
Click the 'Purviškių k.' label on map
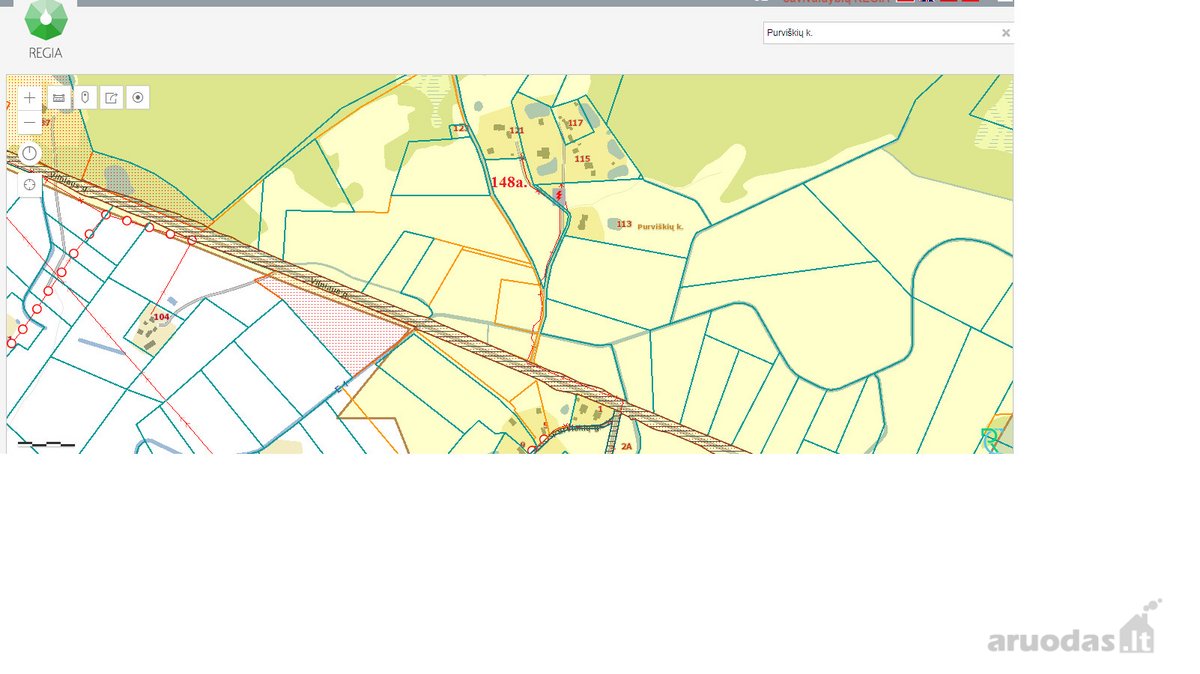660,227
